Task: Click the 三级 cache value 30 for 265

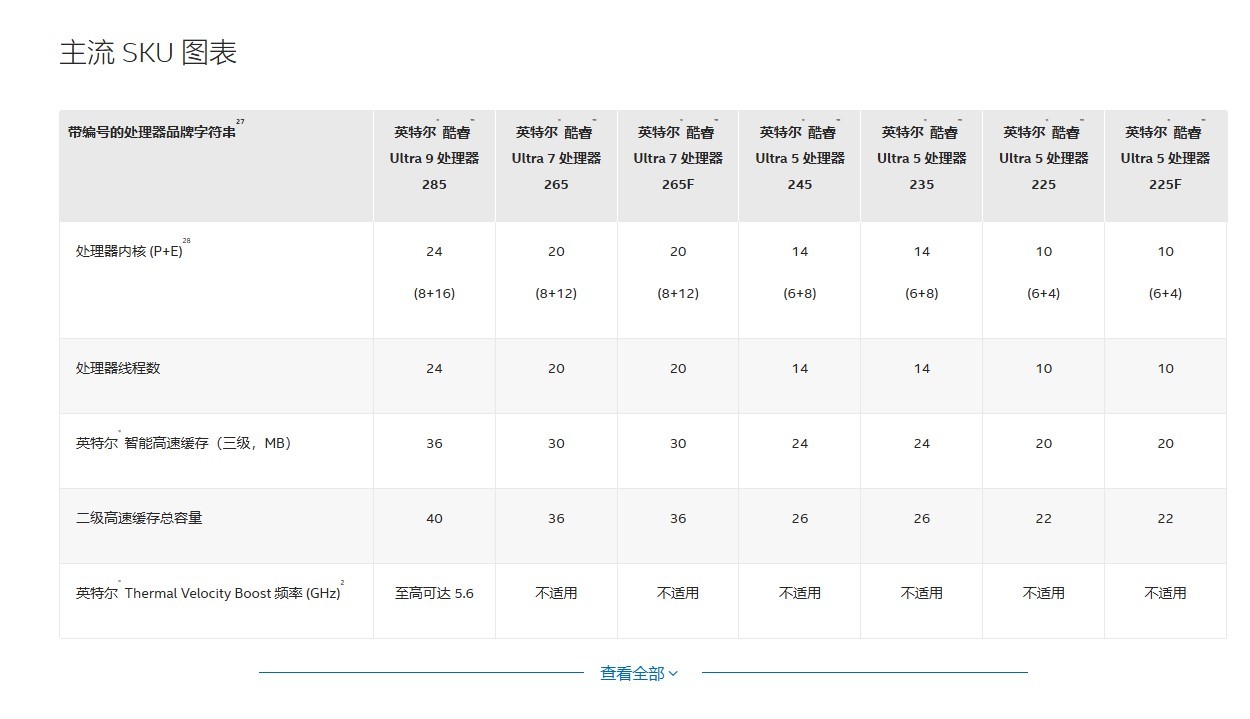Action: pyautogui.click(x=556, y=443)
